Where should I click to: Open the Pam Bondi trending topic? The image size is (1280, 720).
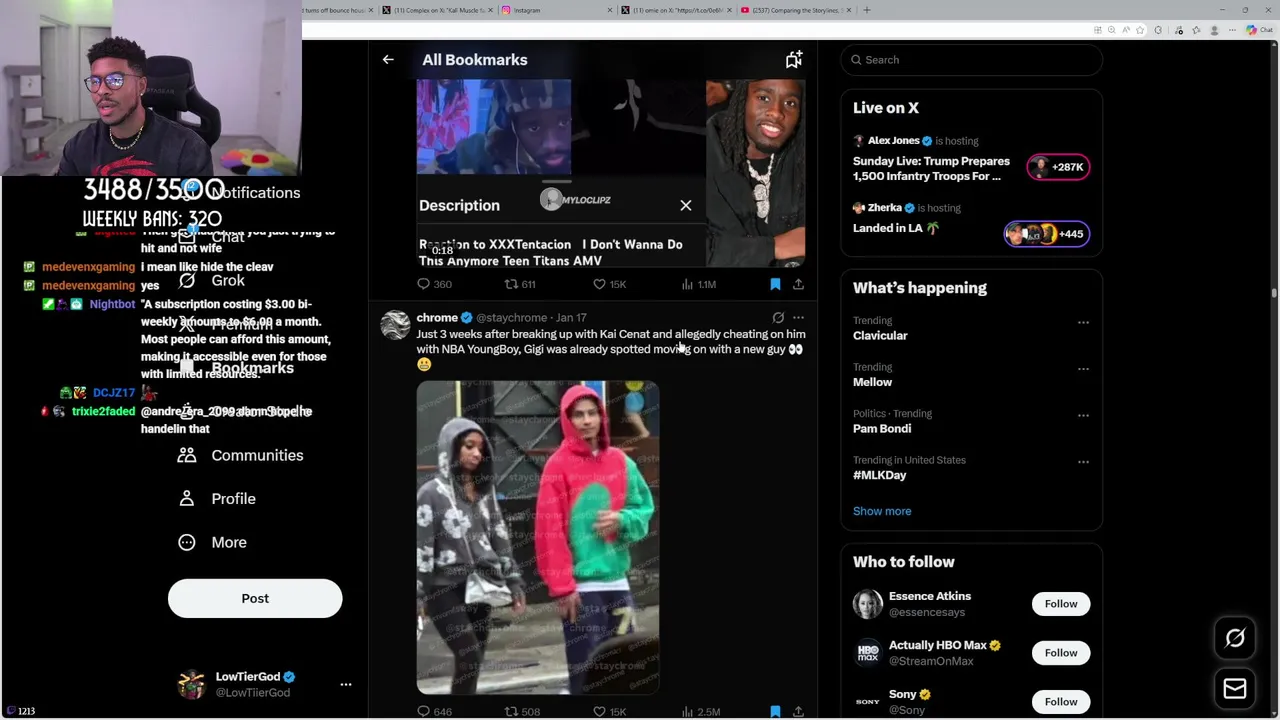point(882,428)
